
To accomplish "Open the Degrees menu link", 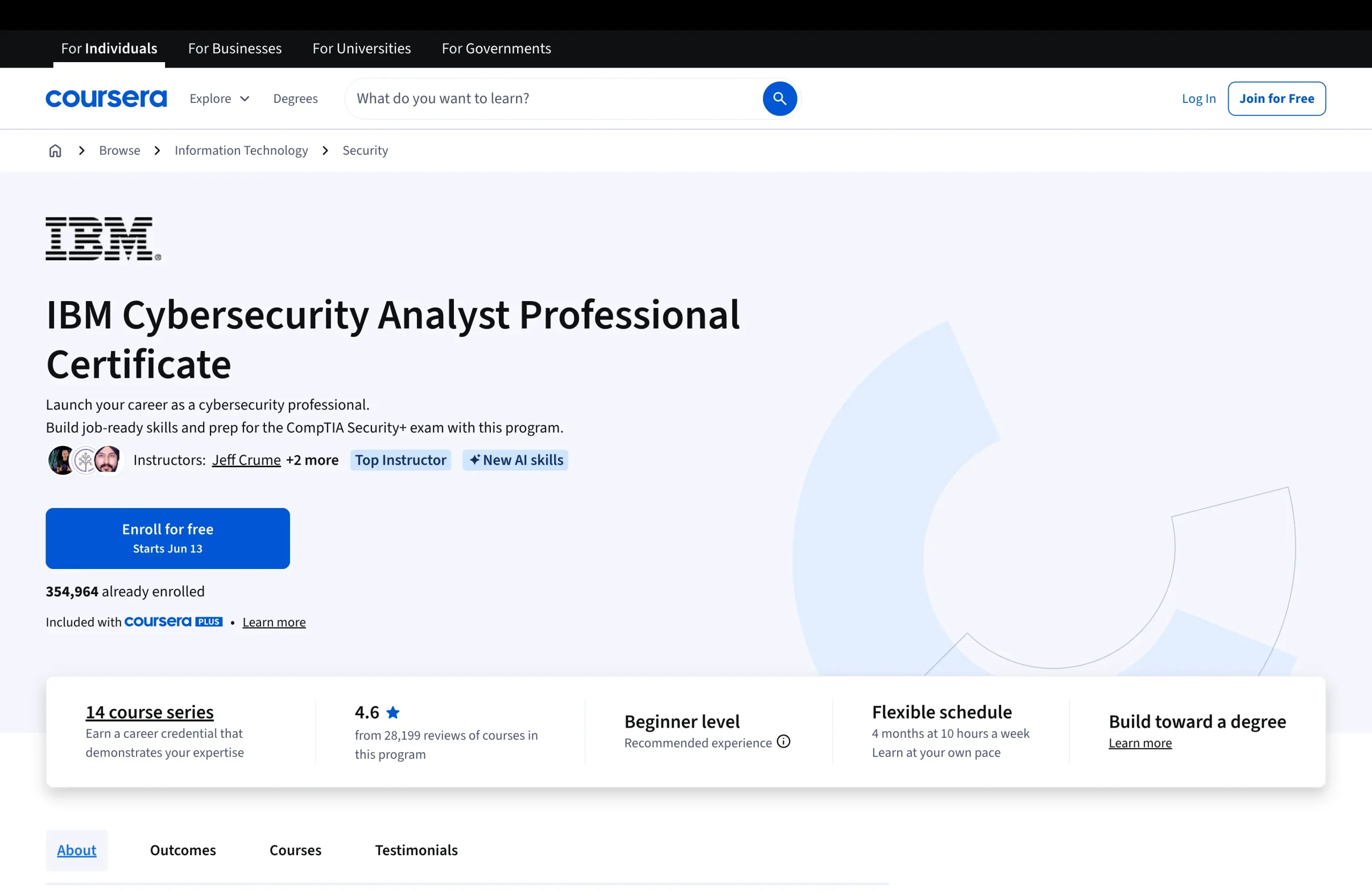I will click(x=295, y=99).
